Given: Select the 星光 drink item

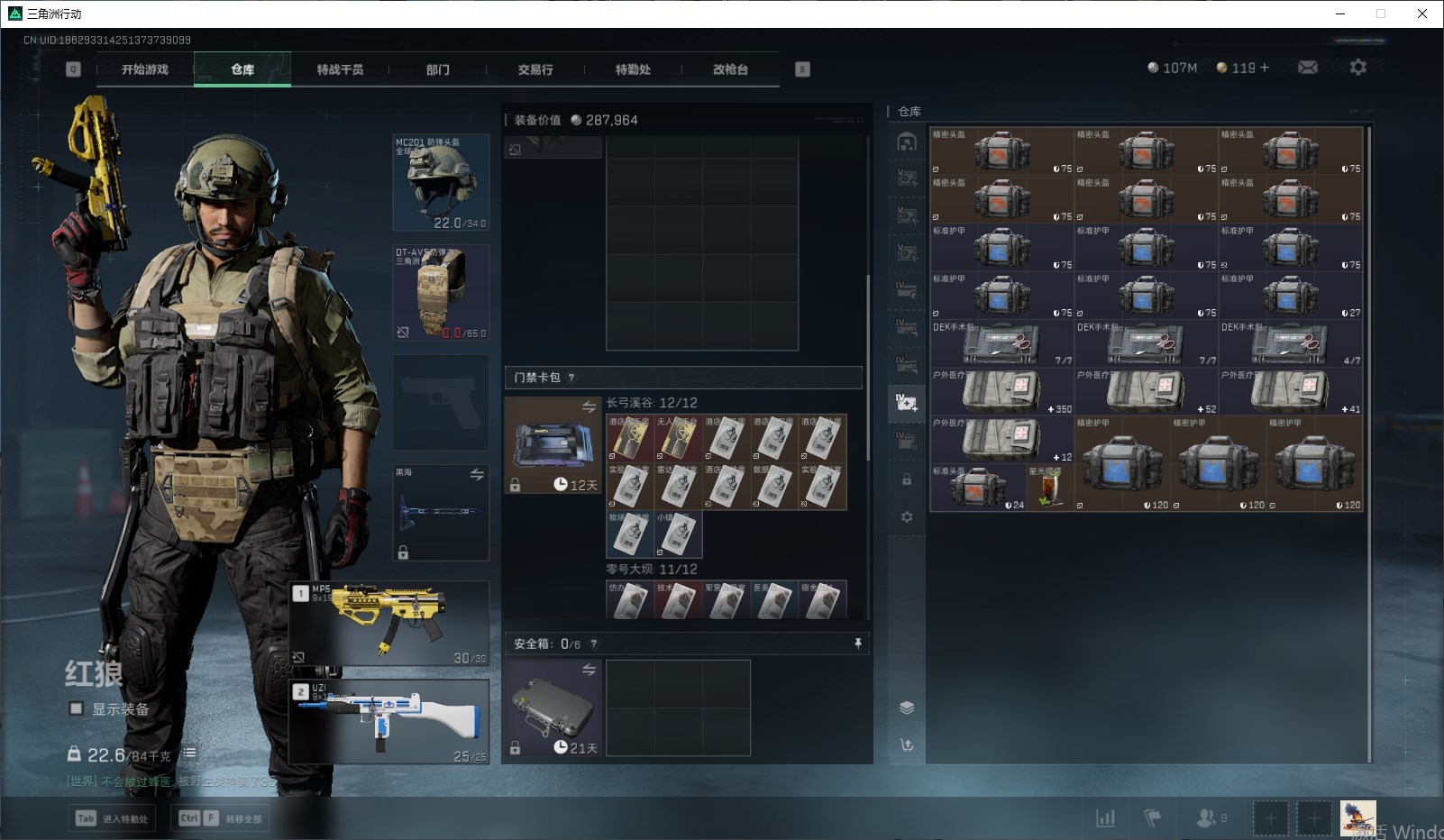Looking at the screenshot, I should pyautogui.click(x=1050, y=488).
